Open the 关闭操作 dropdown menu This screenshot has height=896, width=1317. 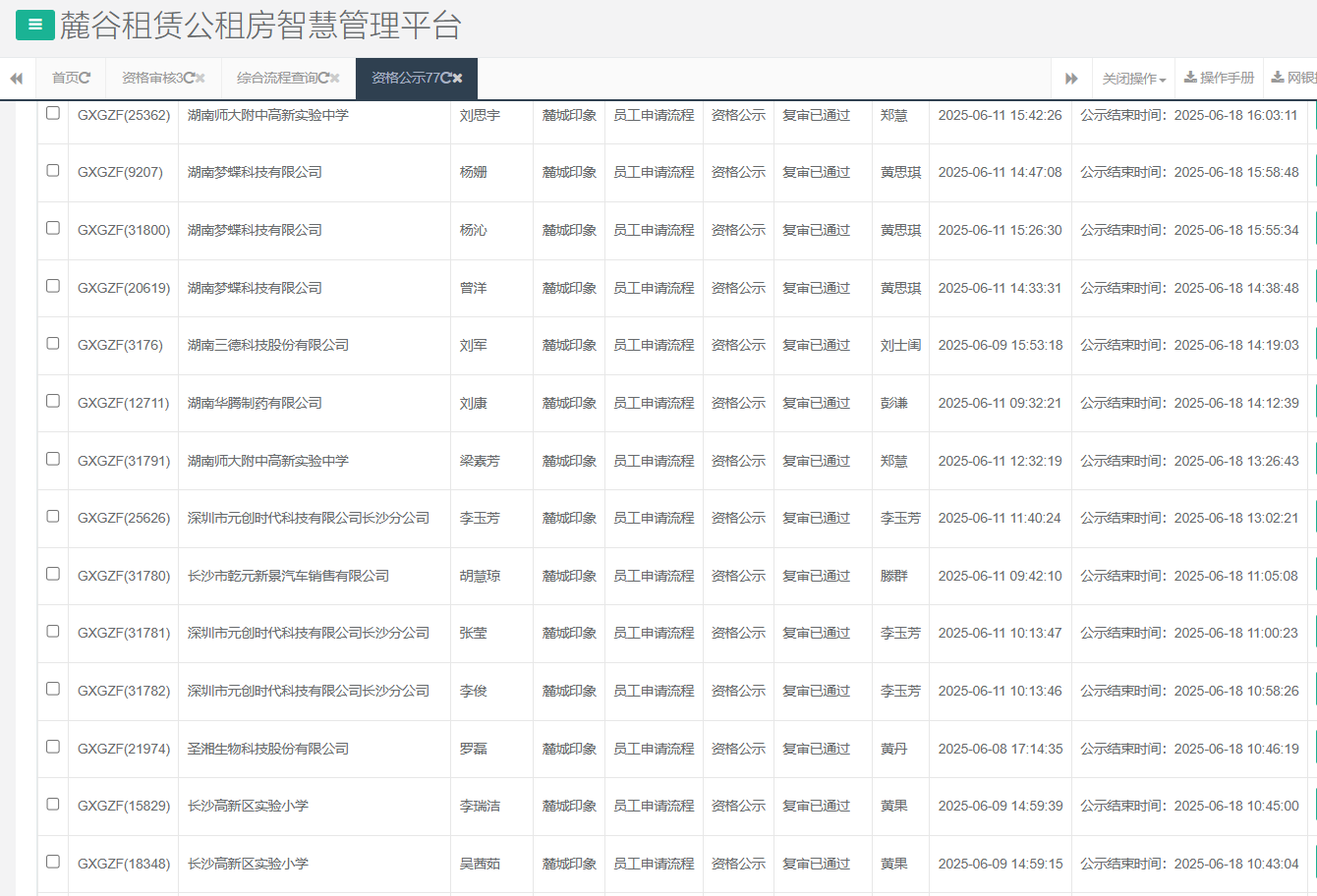(1133, 79)
